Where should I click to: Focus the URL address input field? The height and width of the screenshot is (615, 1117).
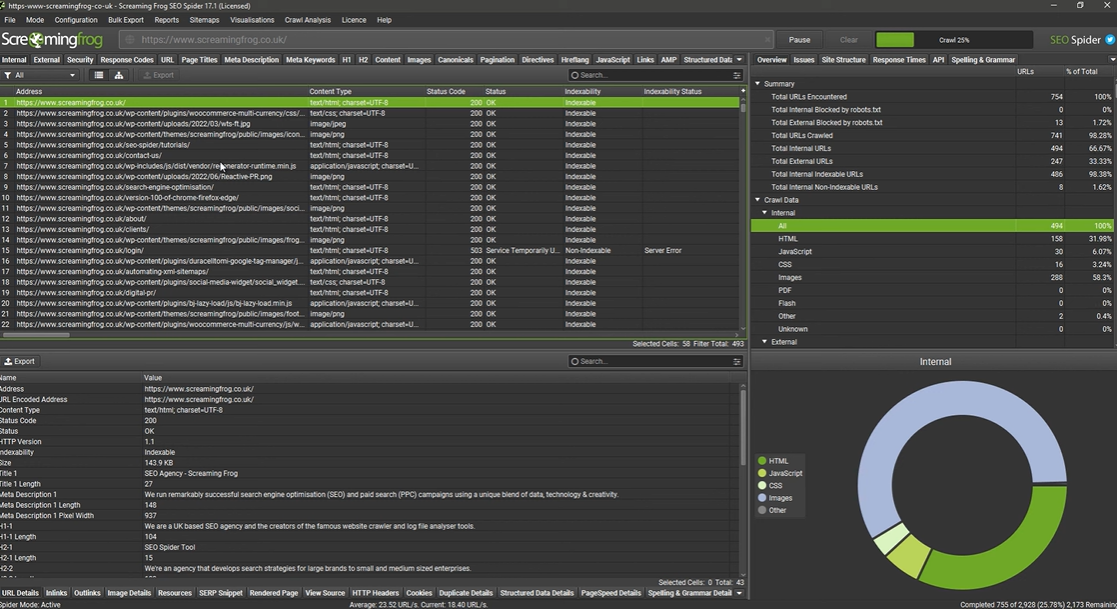pyautogui.click(x=447, y=40)
